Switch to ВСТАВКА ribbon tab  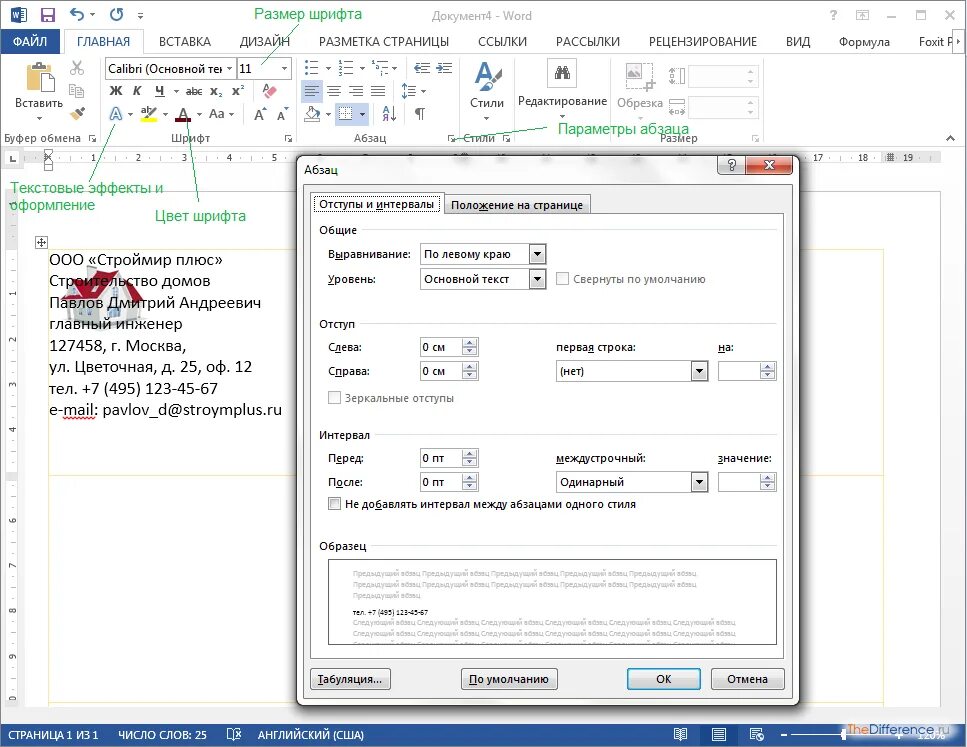[x=184, y=41]
